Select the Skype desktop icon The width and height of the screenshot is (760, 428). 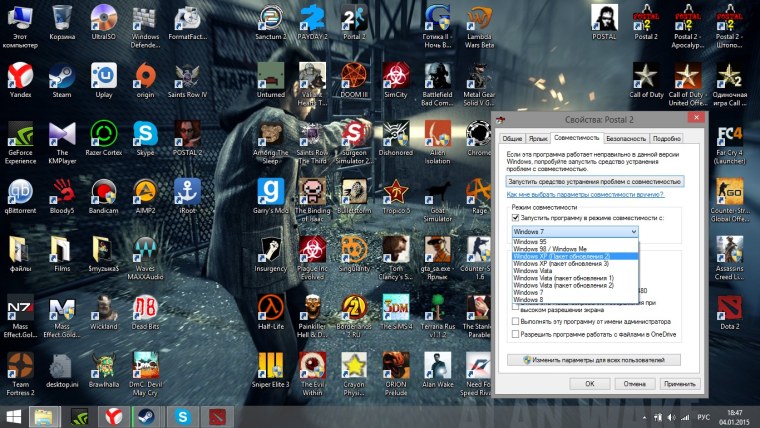(x=146, y=134)
